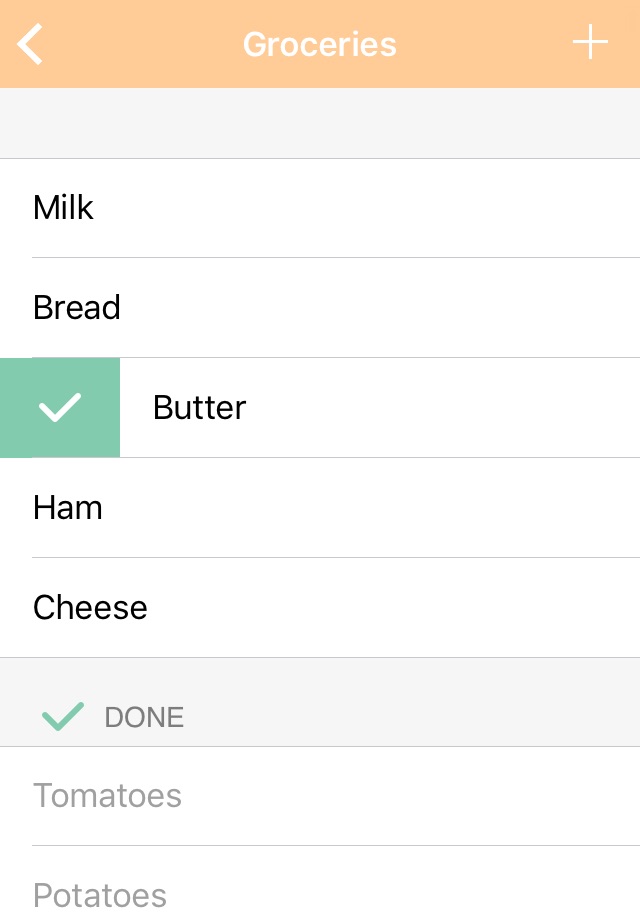Tap the Butter item text

199,407
